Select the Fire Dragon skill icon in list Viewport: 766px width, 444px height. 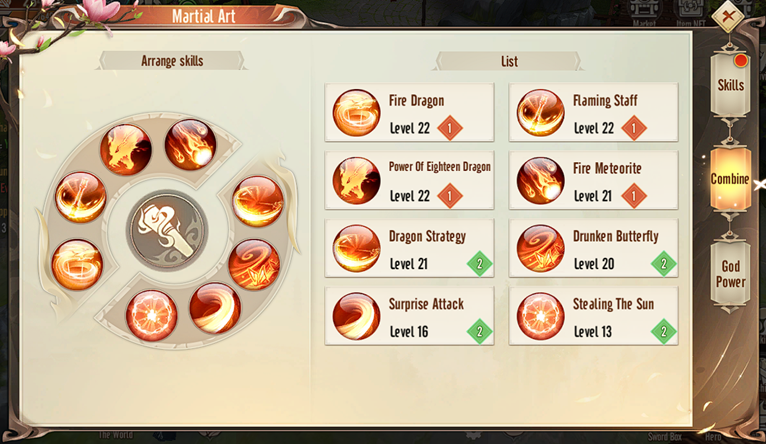click(x=356, y=112)
